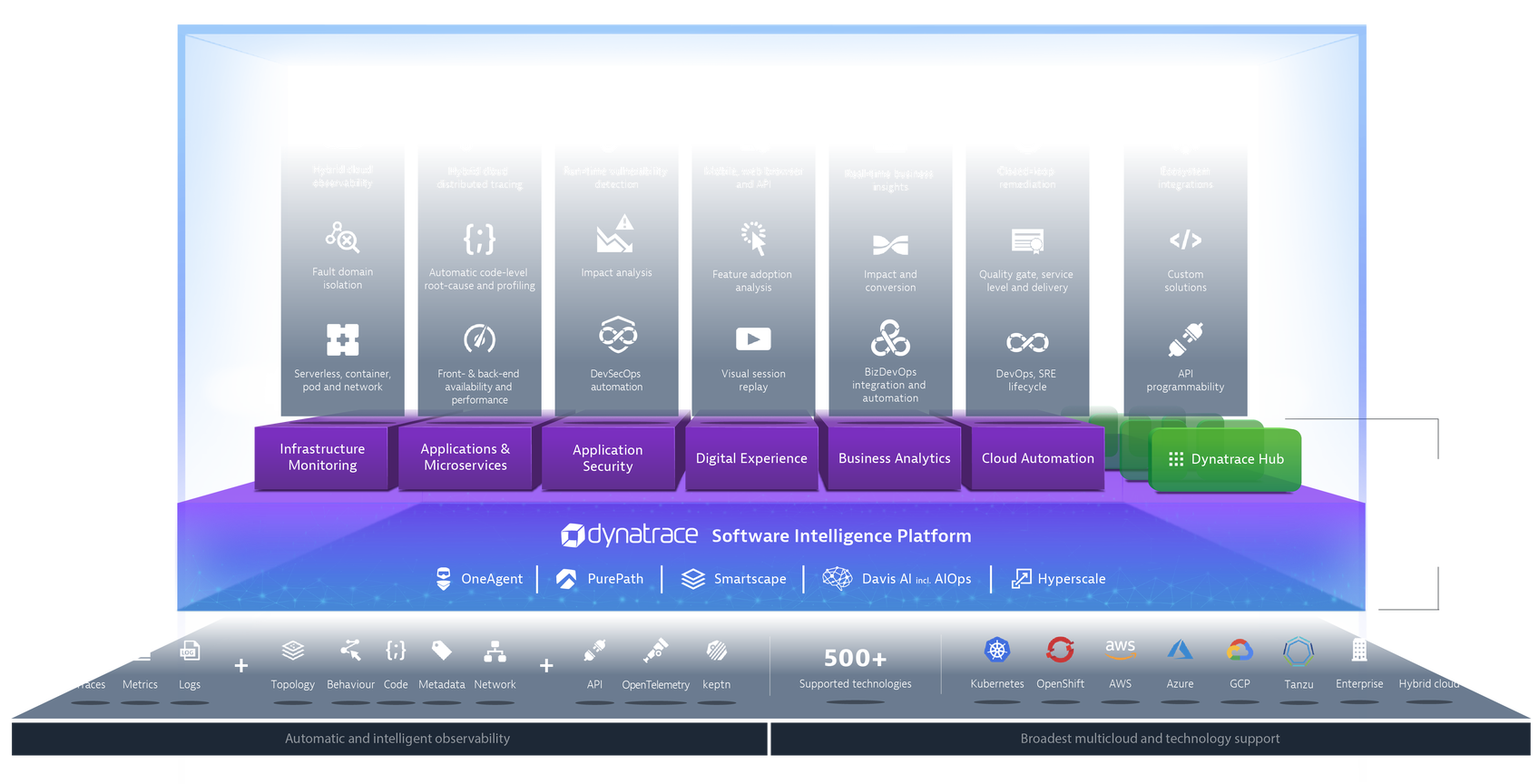Click the Davis AI brain icon

838,579
